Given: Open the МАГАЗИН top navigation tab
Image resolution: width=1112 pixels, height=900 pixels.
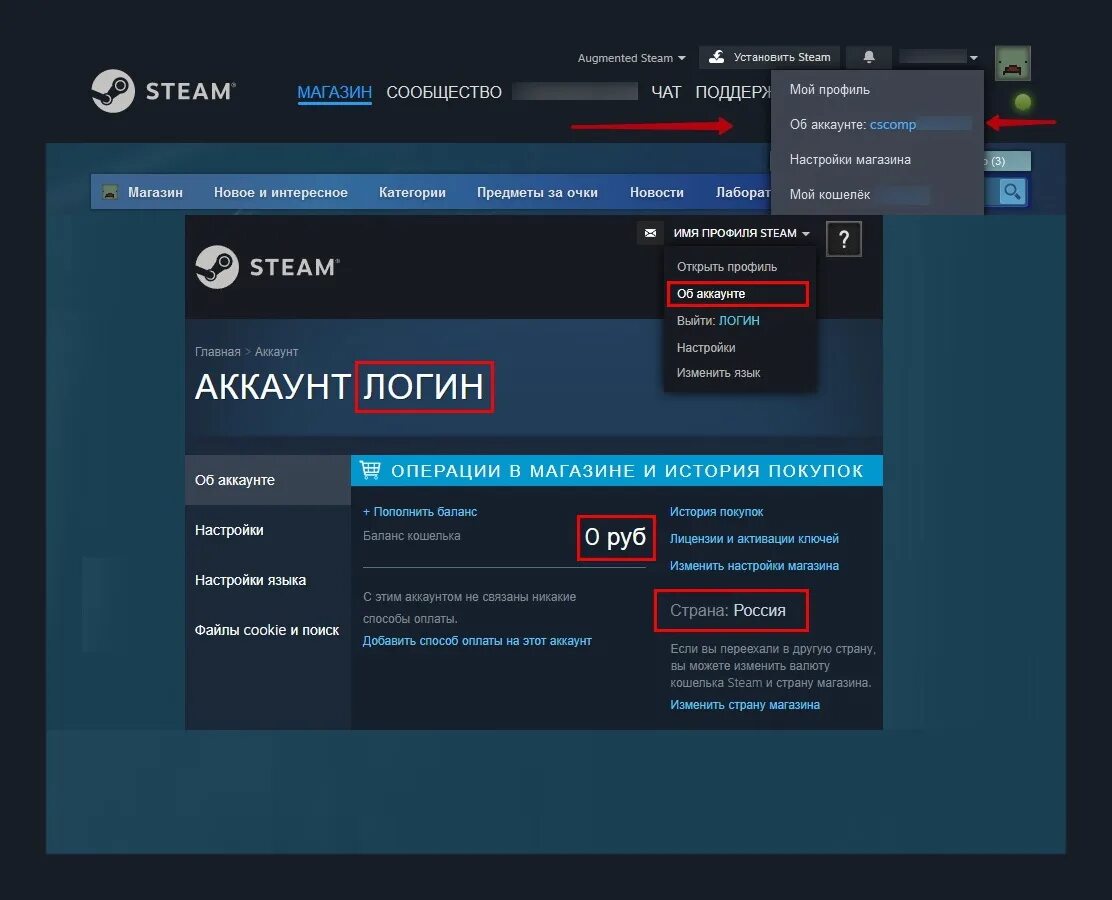Looking at the screenshot, I should pos(335,92).
